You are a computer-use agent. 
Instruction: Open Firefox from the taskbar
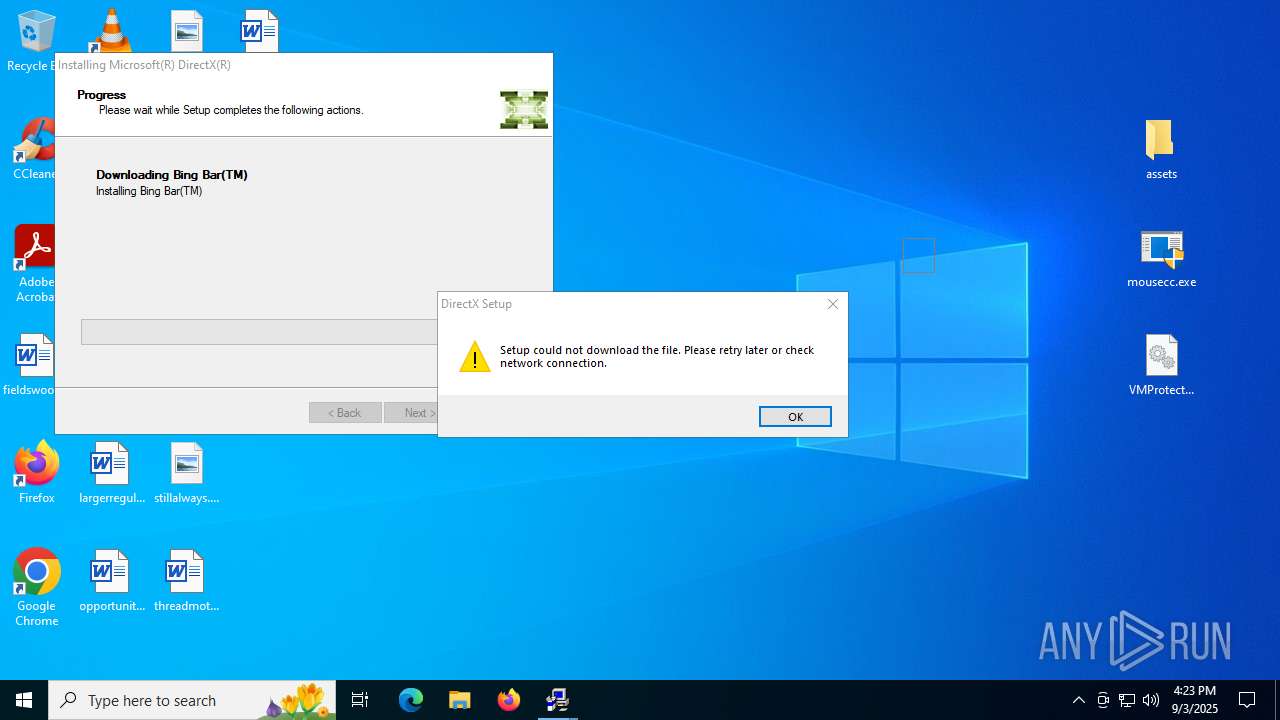tap(509, 700)
